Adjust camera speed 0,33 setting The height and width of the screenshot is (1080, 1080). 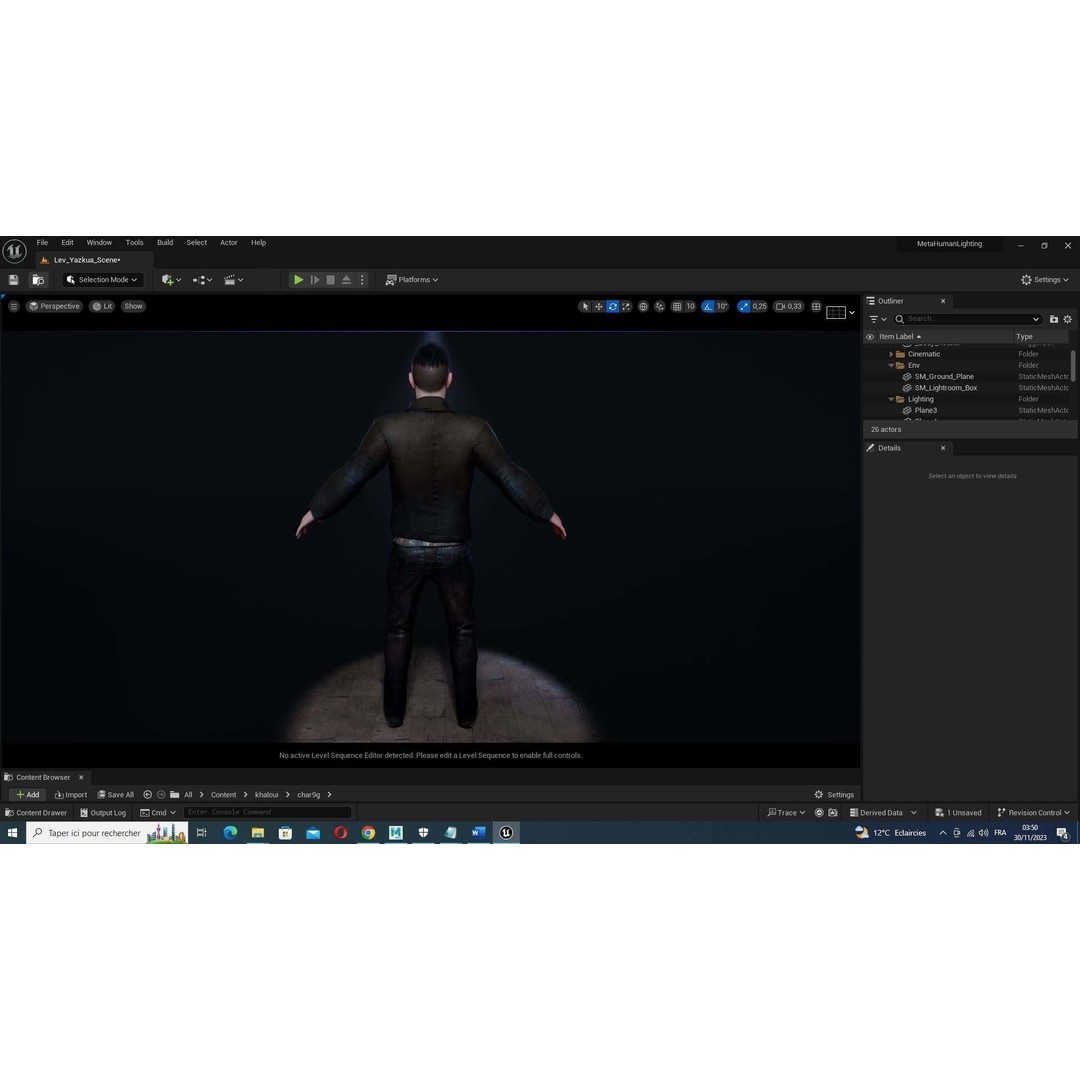[789, 307]
